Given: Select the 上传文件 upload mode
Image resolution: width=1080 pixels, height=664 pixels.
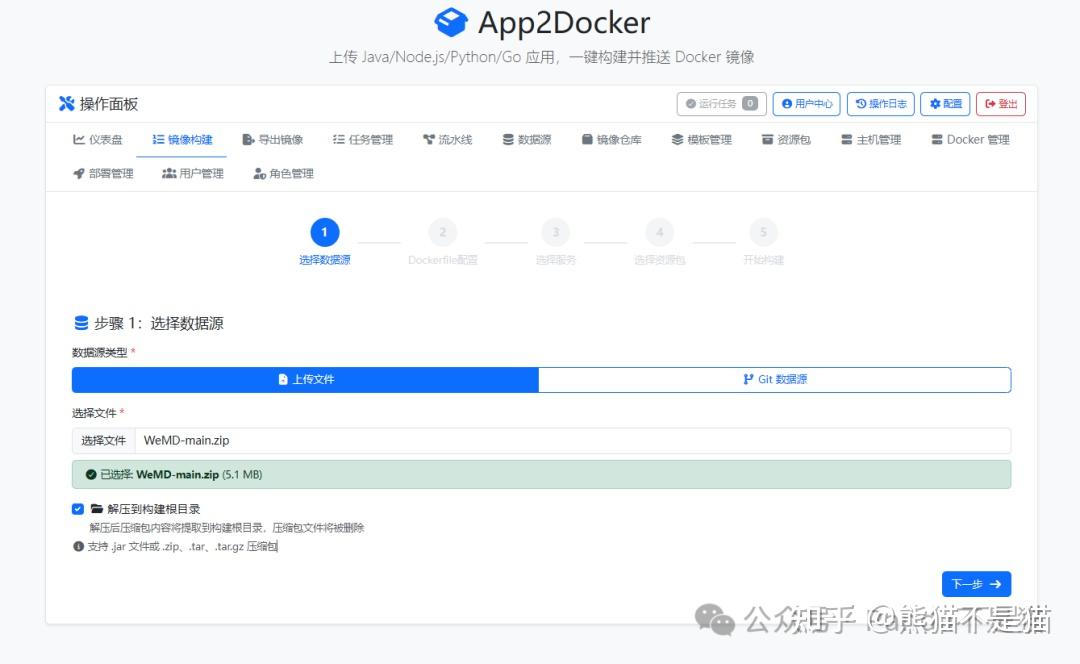Looking at the screenshot, I should click(304, 380).
